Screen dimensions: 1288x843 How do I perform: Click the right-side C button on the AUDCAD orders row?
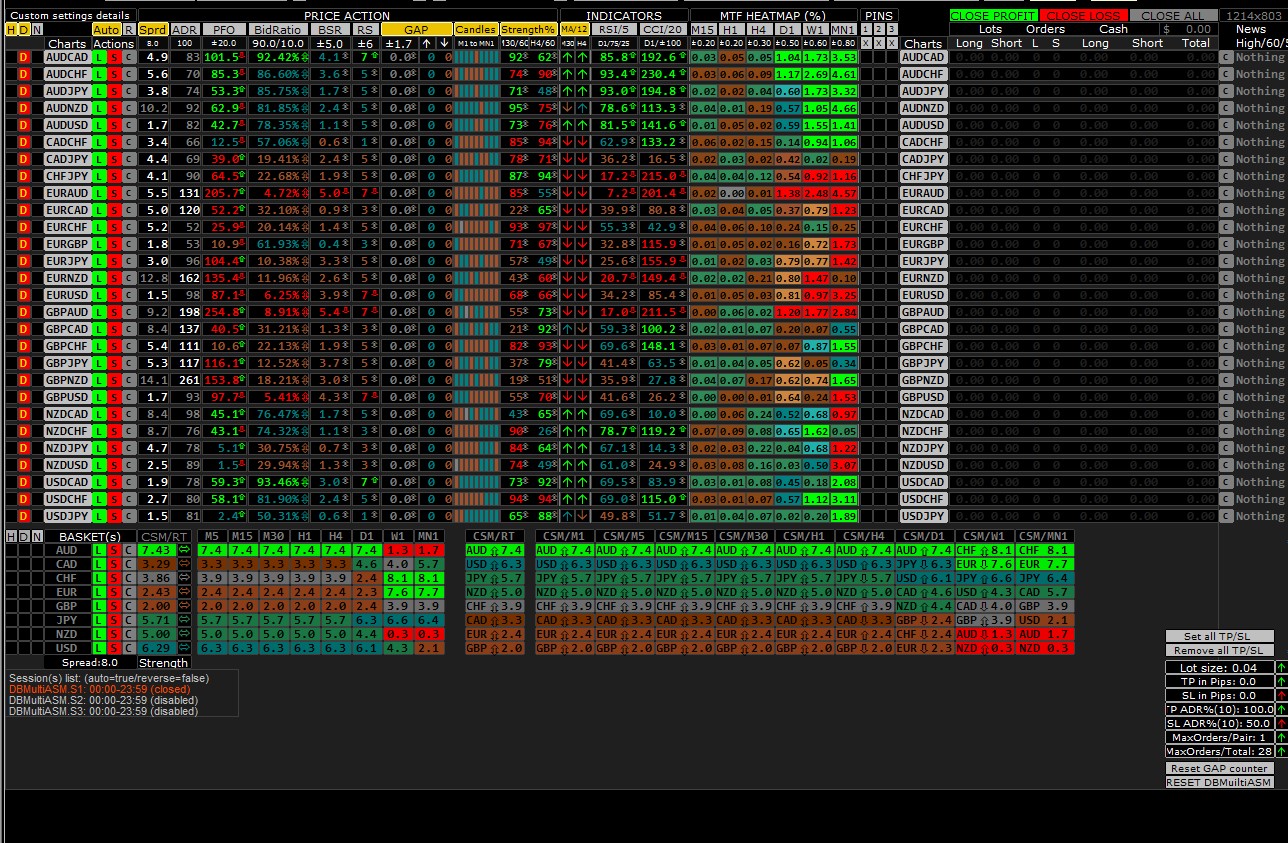(1226, 57)
